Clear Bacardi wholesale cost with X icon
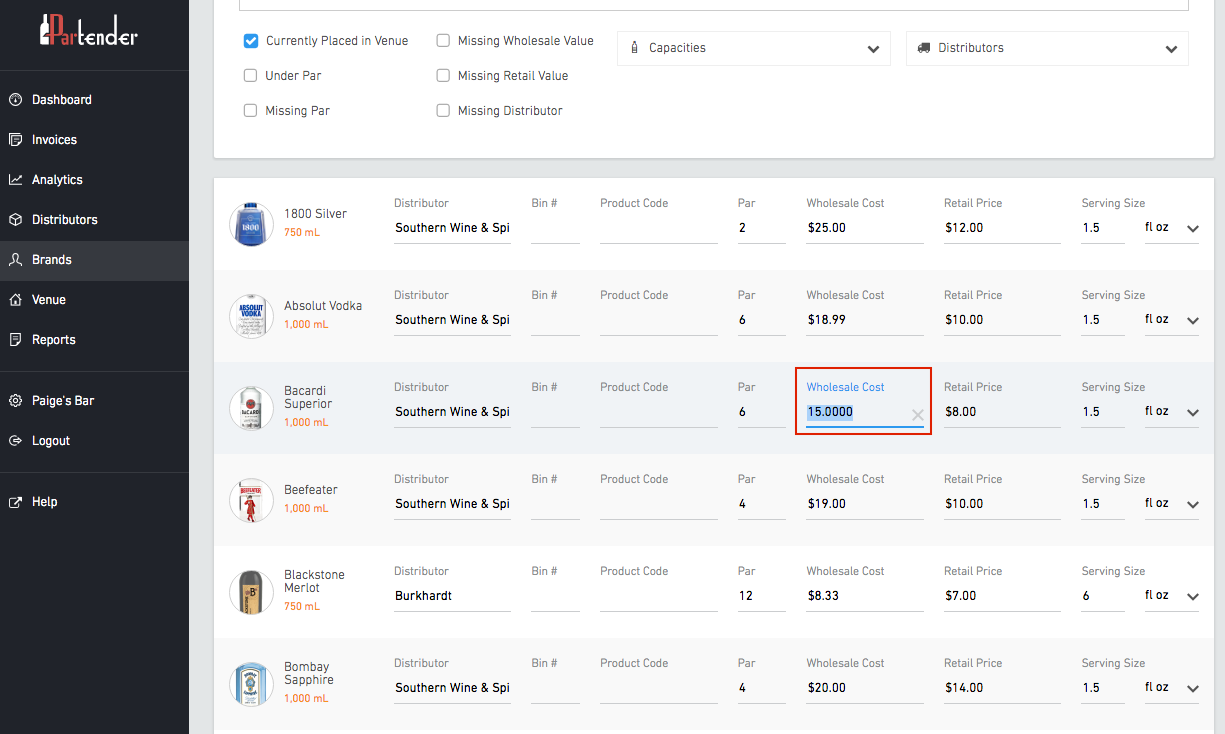The width and height of the screenshot is (1225, 734). pos(917,415)
